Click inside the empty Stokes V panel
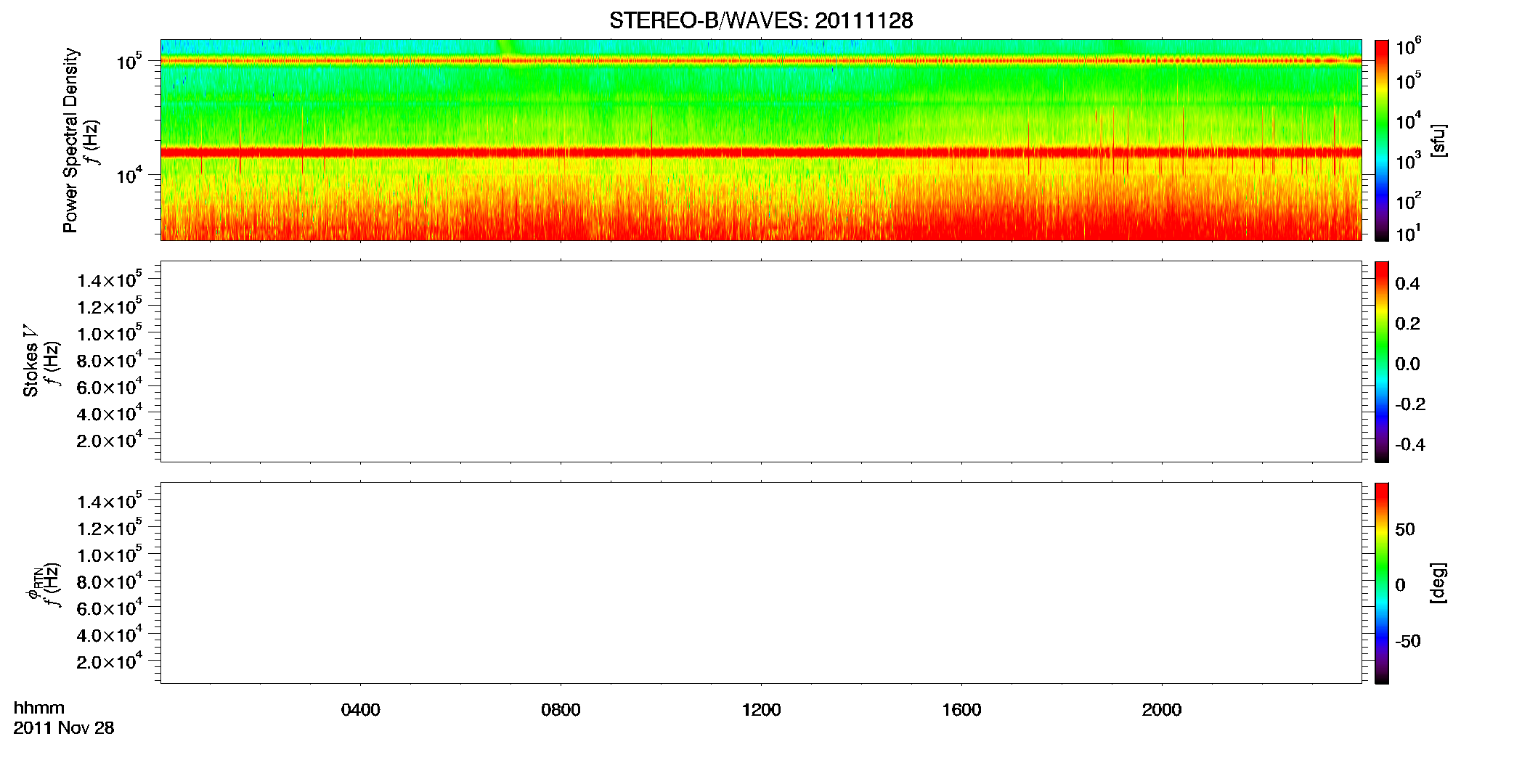Viewport: 1522px width, 784px height. click(x=761, y=362)
